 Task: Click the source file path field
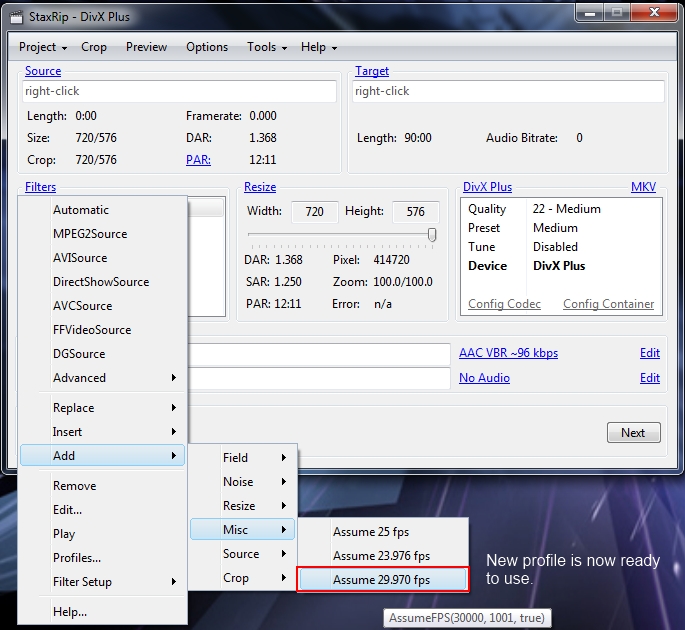[x=180, y=91]
